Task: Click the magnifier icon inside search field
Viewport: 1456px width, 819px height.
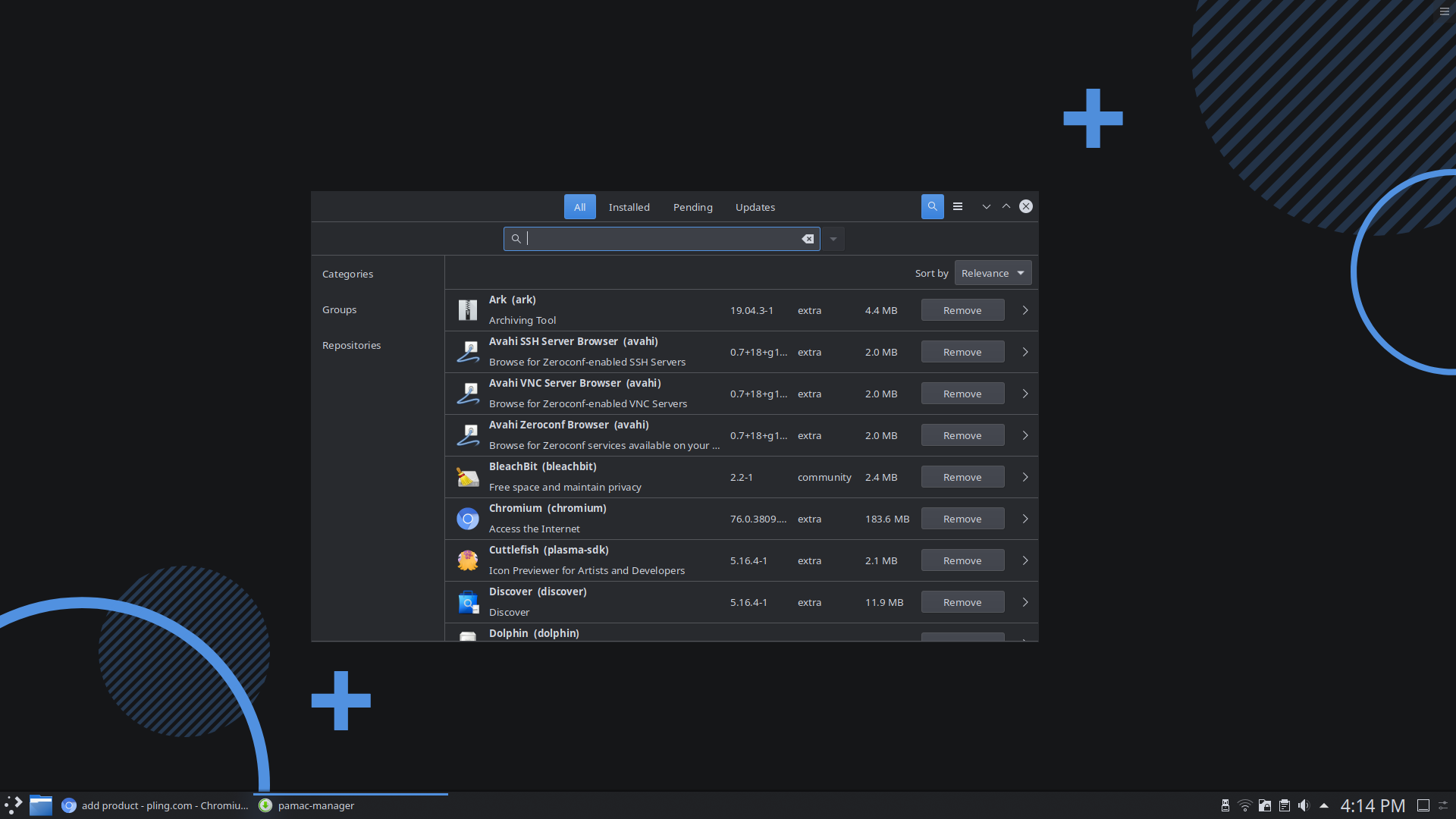Action: [516, 239]
